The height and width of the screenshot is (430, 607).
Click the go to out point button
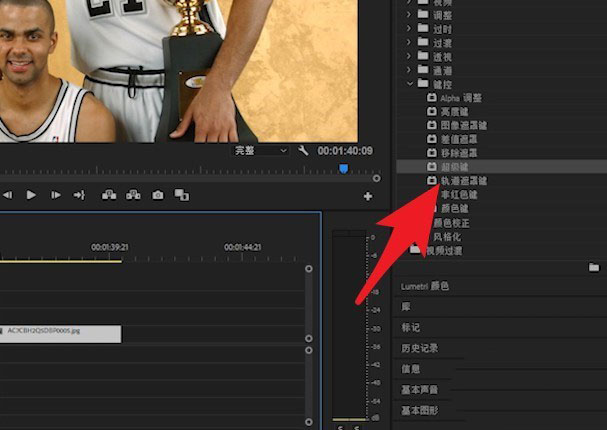tap(79, 195)
